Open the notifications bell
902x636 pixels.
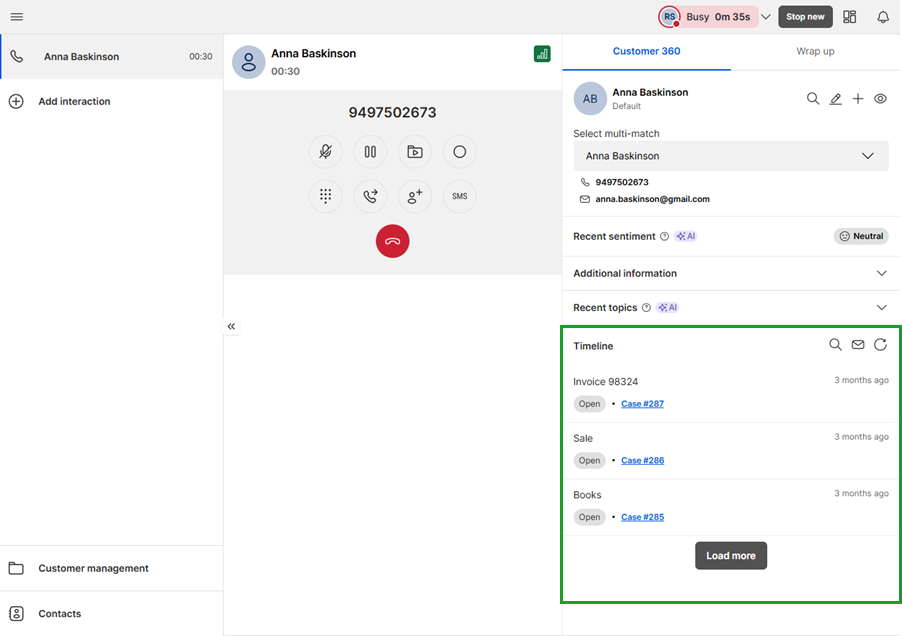click(x=883, y=17)
